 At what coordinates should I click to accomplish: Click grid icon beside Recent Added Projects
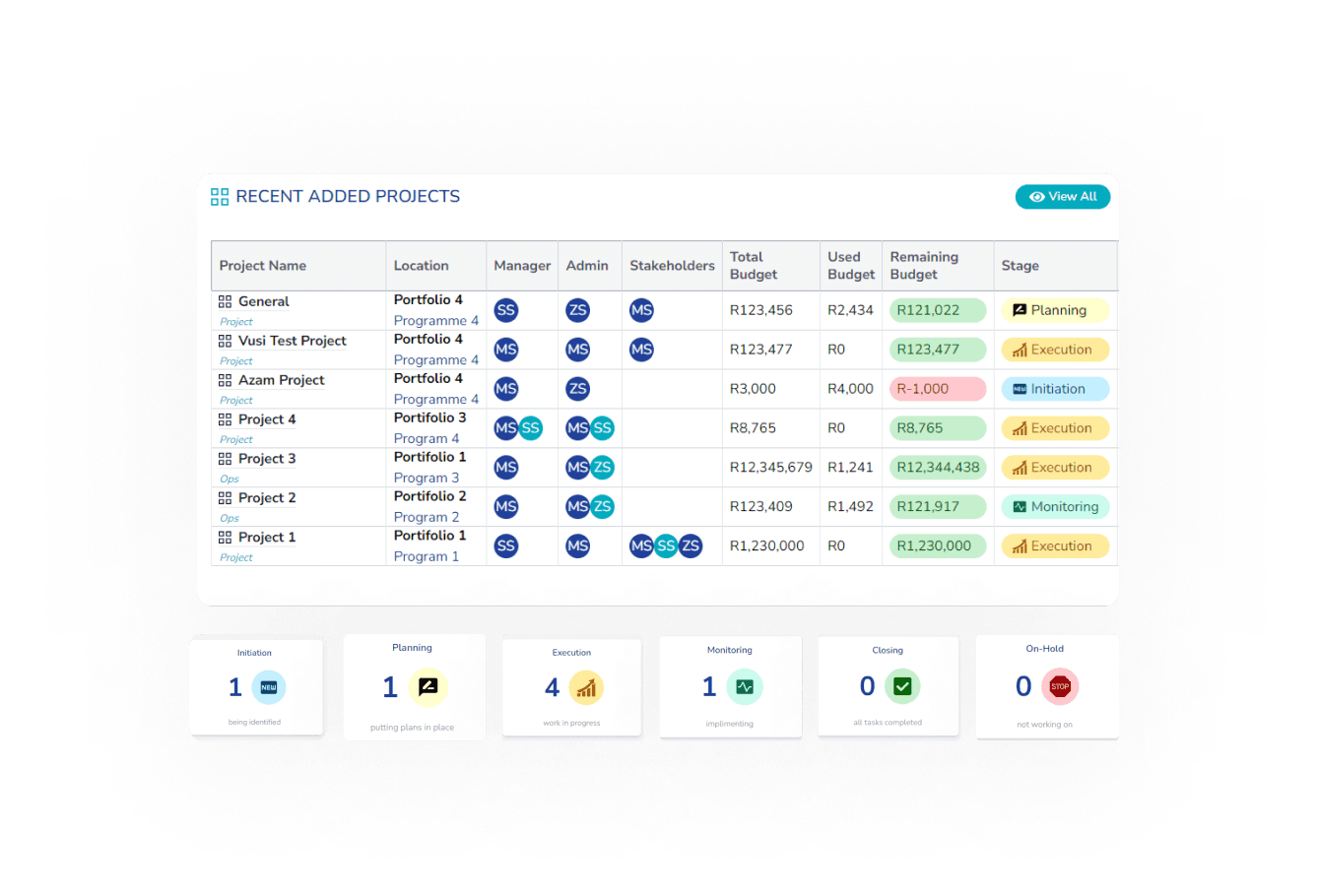pyautogui.click(x=220, y=197)
